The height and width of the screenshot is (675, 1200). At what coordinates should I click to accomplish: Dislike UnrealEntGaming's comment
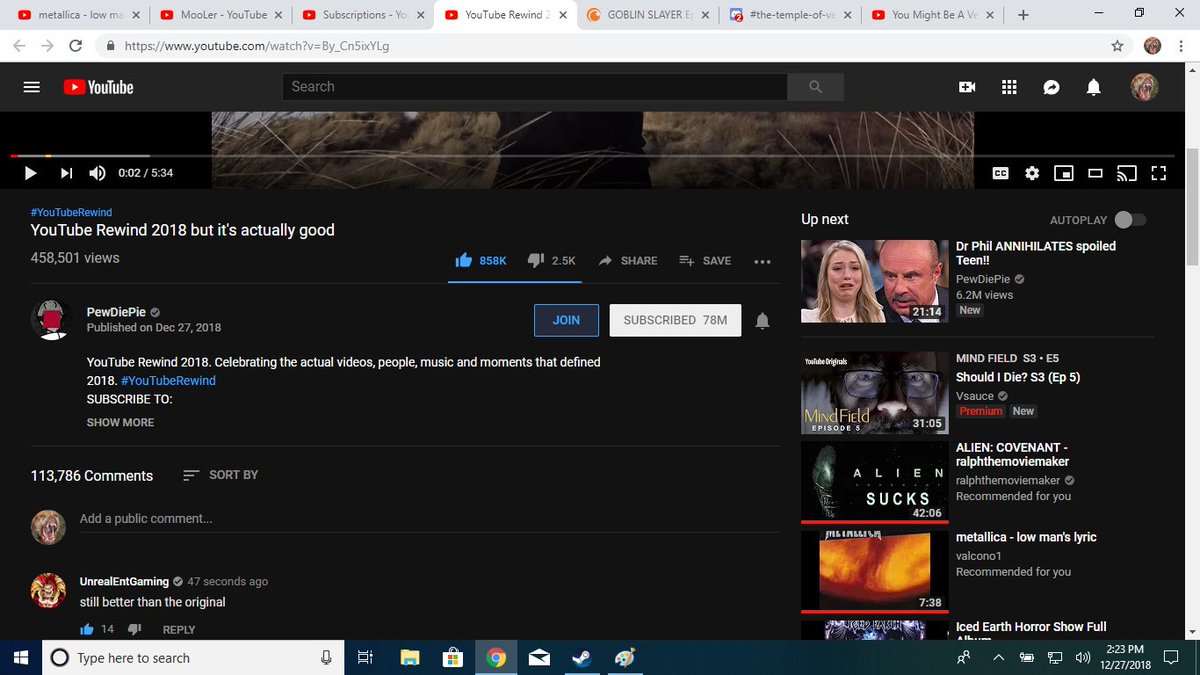[135, 629]
